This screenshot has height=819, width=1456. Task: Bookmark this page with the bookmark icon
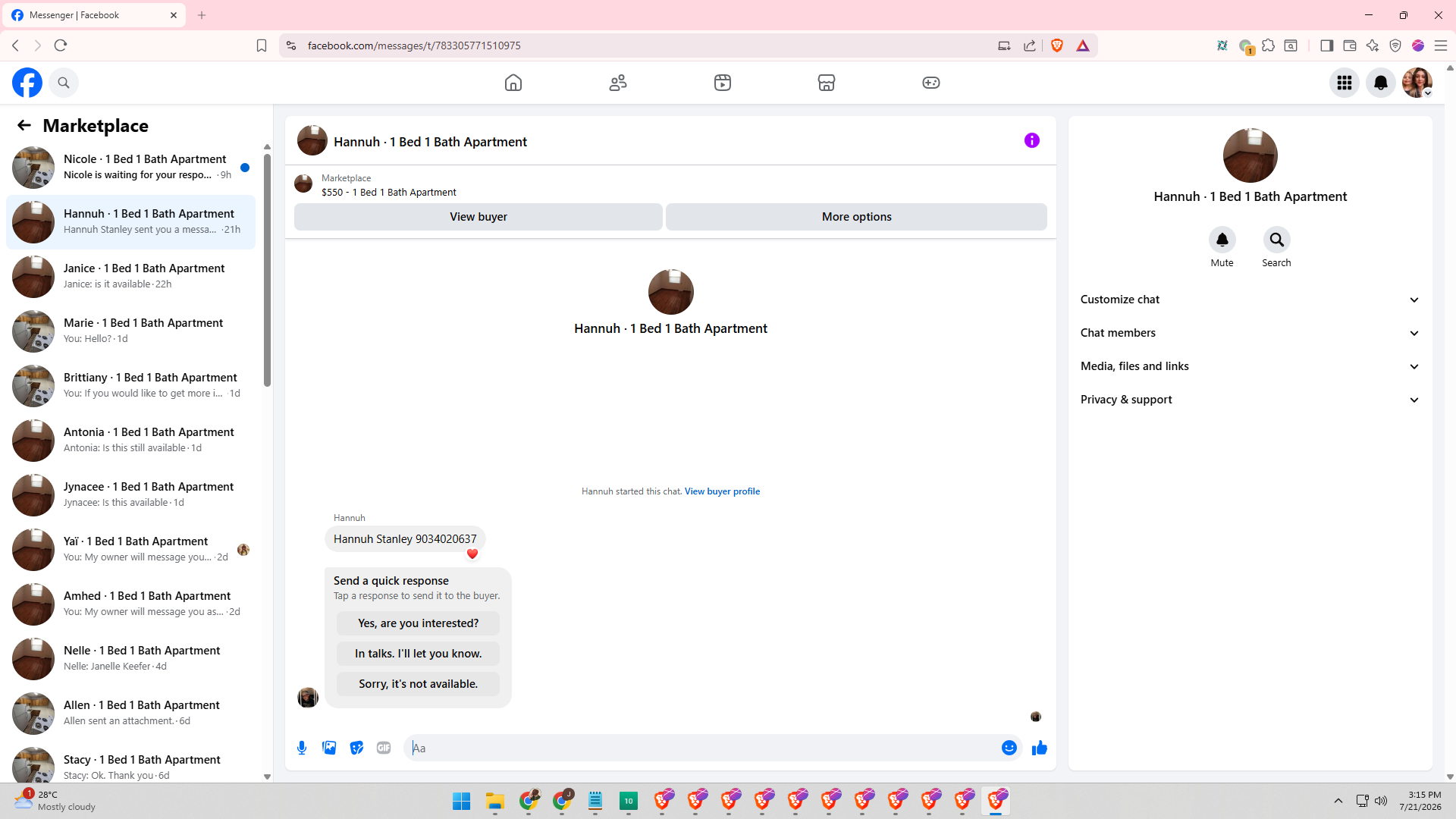262,45
